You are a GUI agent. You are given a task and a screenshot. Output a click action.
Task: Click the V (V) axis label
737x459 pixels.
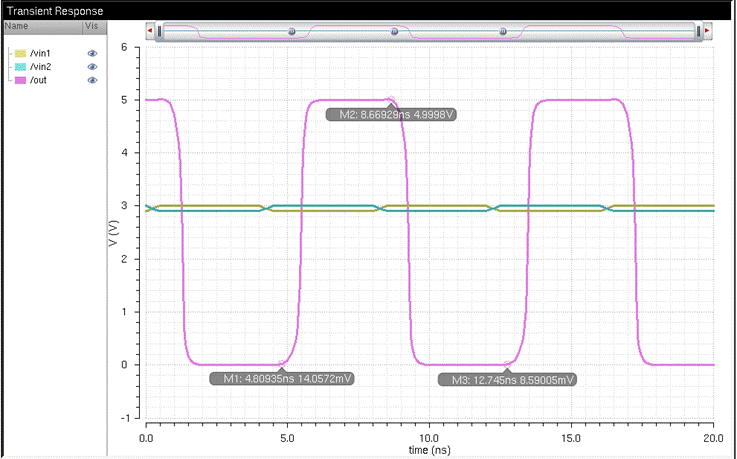[113, 233]
